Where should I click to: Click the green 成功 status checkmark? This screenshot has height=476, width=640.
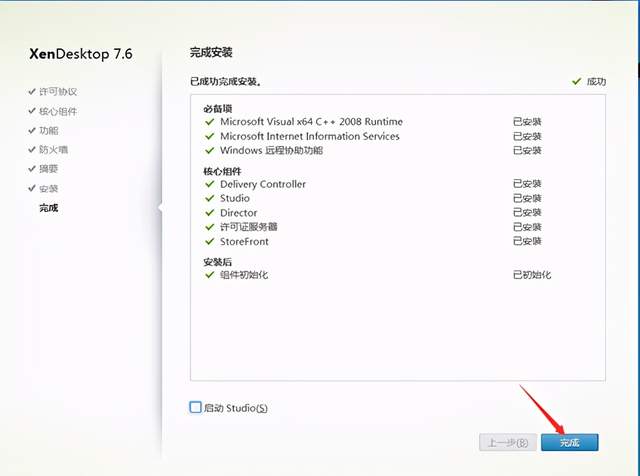(x=576, y=81)
